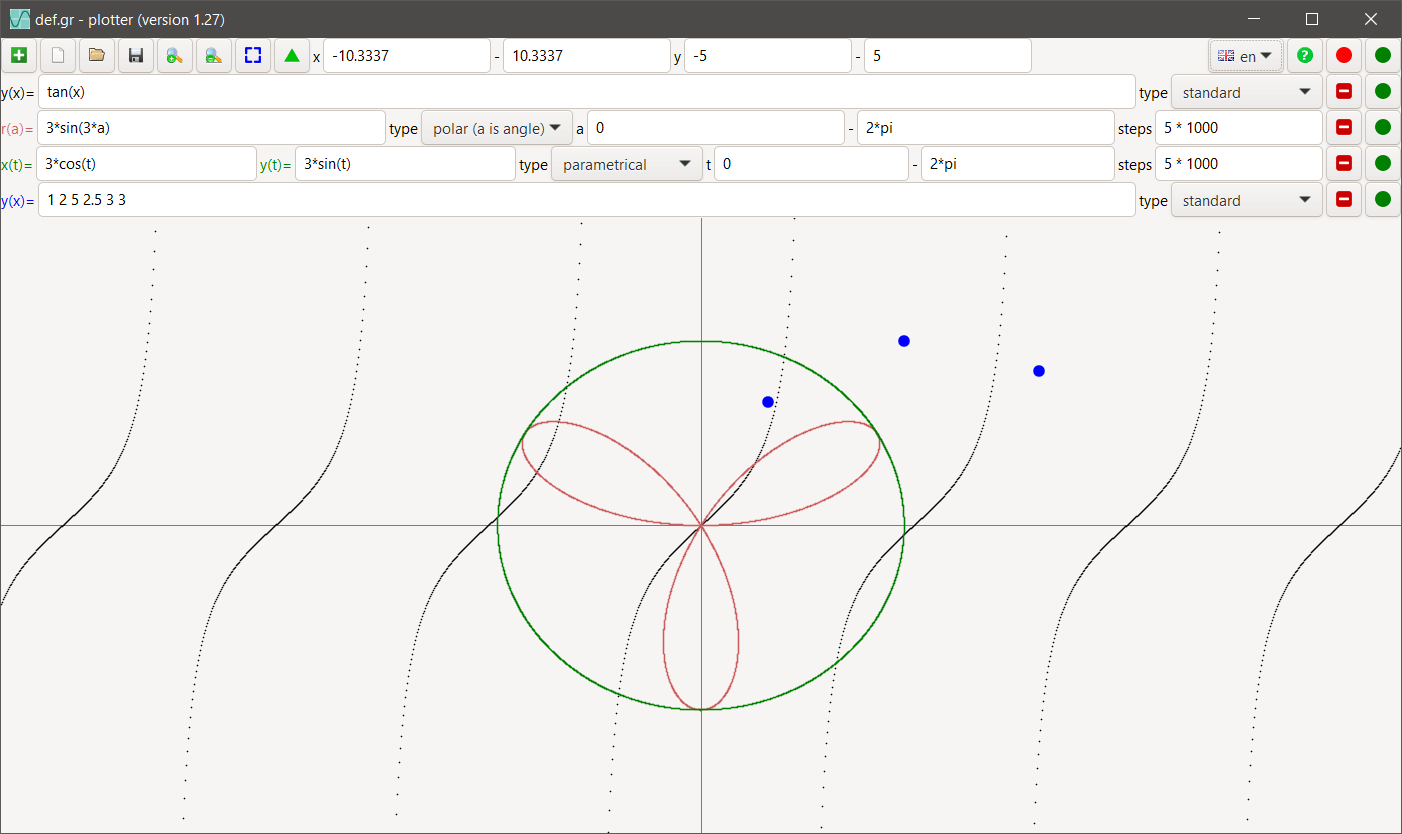
Task: Open the 'polar (a is angle)' type dropdown
Action: (497, 128)
